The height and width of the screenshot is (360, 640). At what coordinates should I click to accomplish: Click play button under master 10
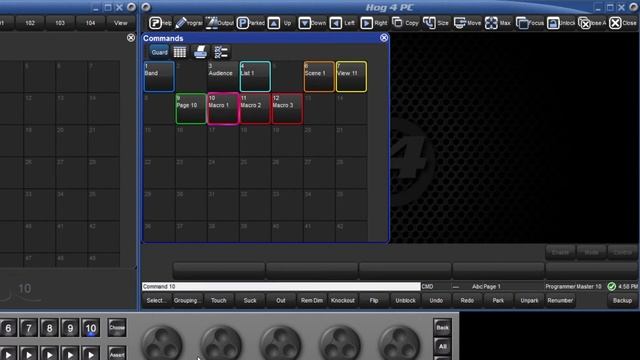91,353
